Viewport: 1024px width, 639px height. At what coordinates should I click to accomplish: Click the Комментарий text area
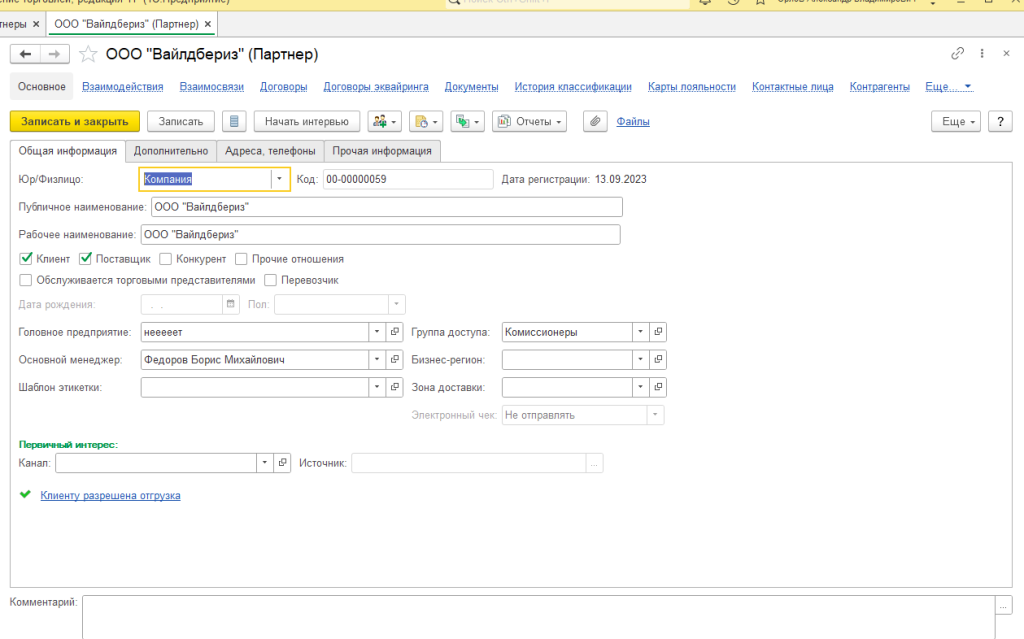[x=539, y=617]
